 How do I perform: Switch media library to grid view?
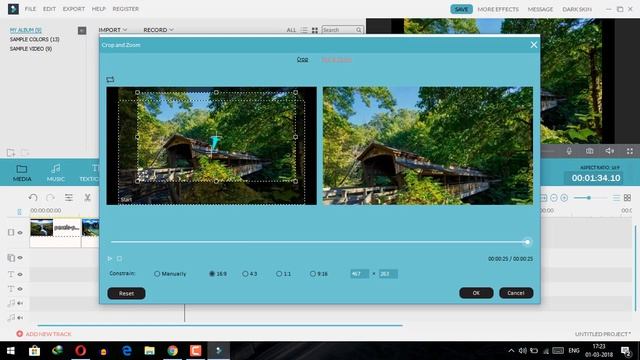point(315,30)
